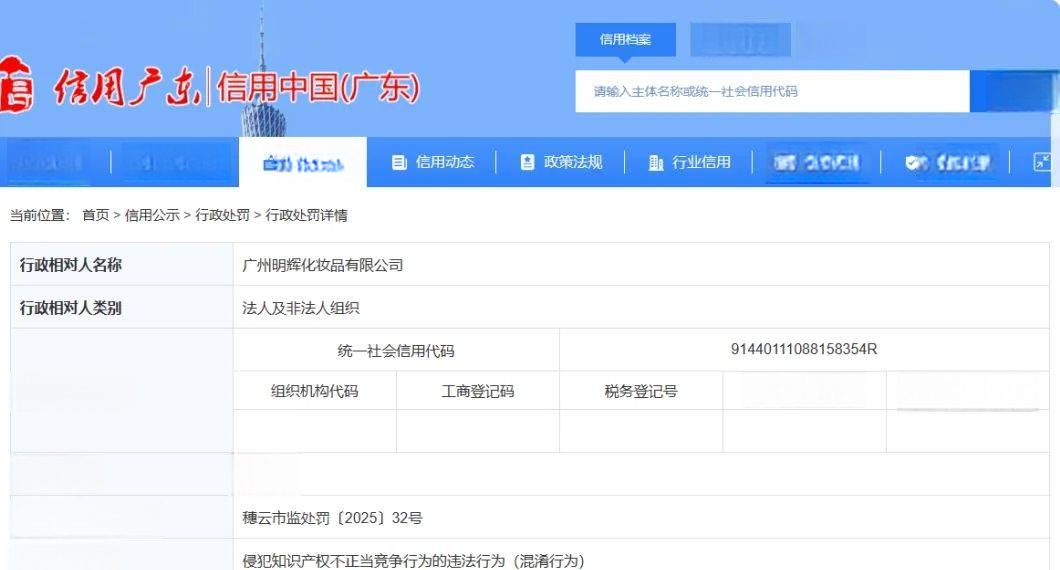Click the 法人及非法人组织 value
The height and width of the screenshot is (570, 1060).
301,308
